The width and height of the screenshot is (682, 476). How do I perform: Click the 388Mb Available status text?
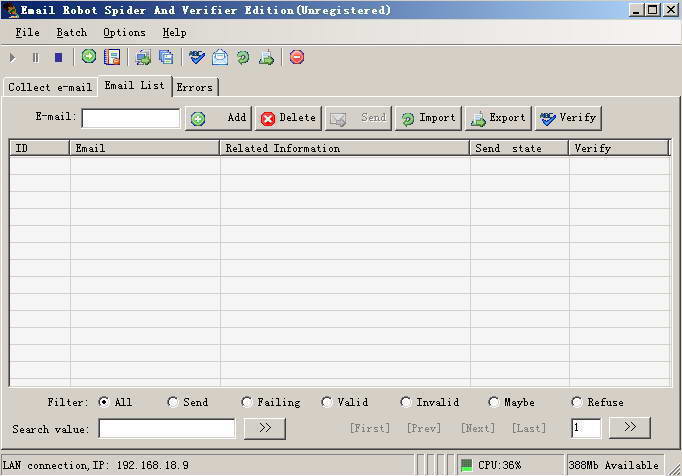[614, 465]
